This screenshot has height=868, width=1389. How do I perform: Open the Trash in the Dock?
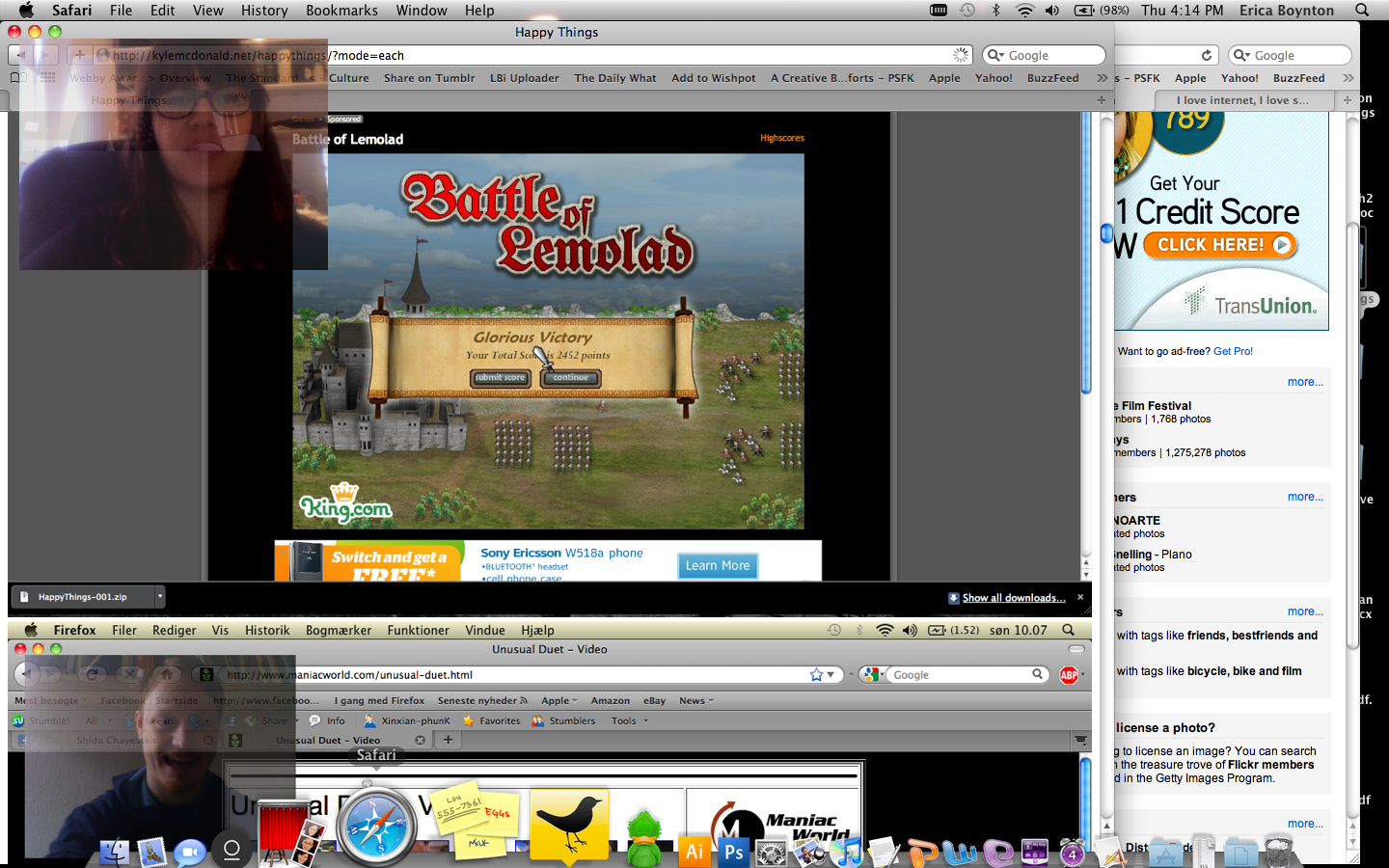click(x=1277, y=851)
